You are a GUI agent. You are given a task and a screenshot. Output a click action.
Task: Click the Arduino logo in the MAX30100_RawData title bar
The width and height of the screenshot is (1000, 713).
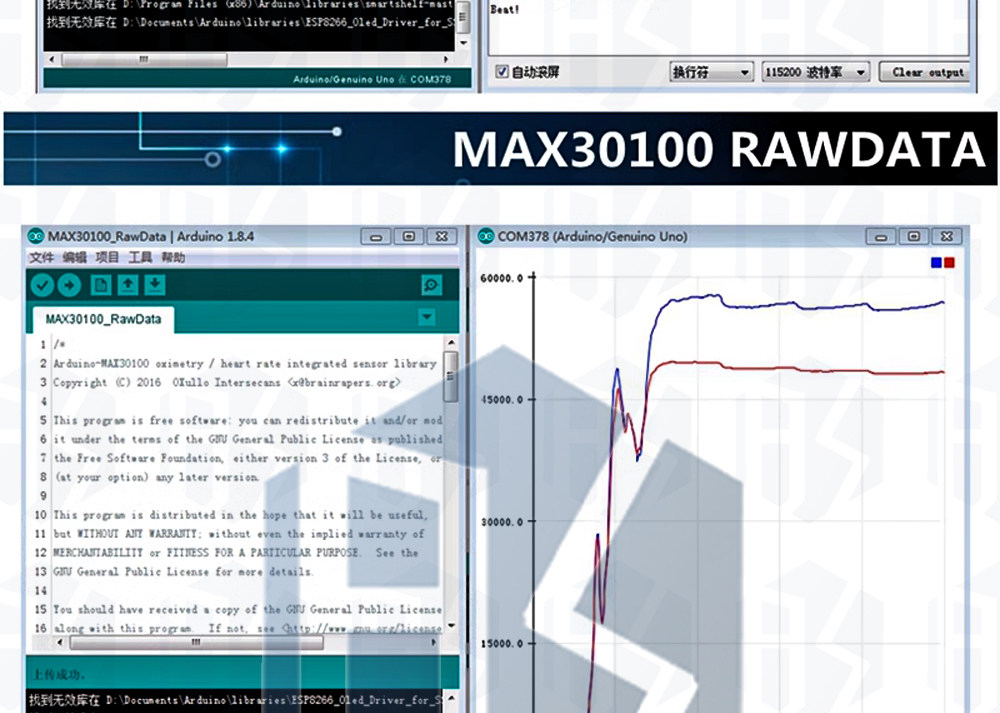[x=36, y=237]
